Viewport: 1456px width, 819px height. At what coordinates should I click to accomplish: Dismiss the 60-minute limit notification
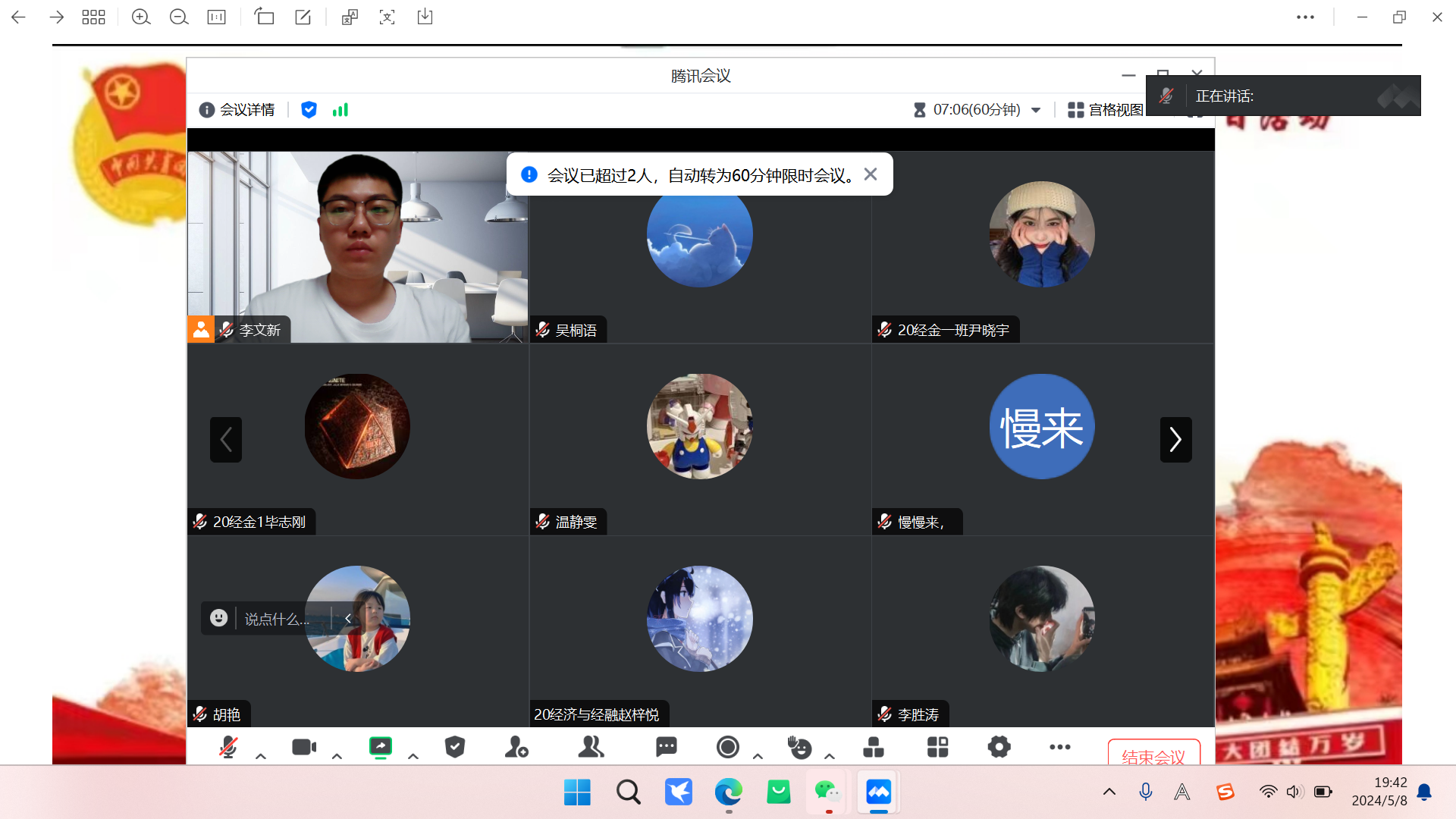pos(871,174)
